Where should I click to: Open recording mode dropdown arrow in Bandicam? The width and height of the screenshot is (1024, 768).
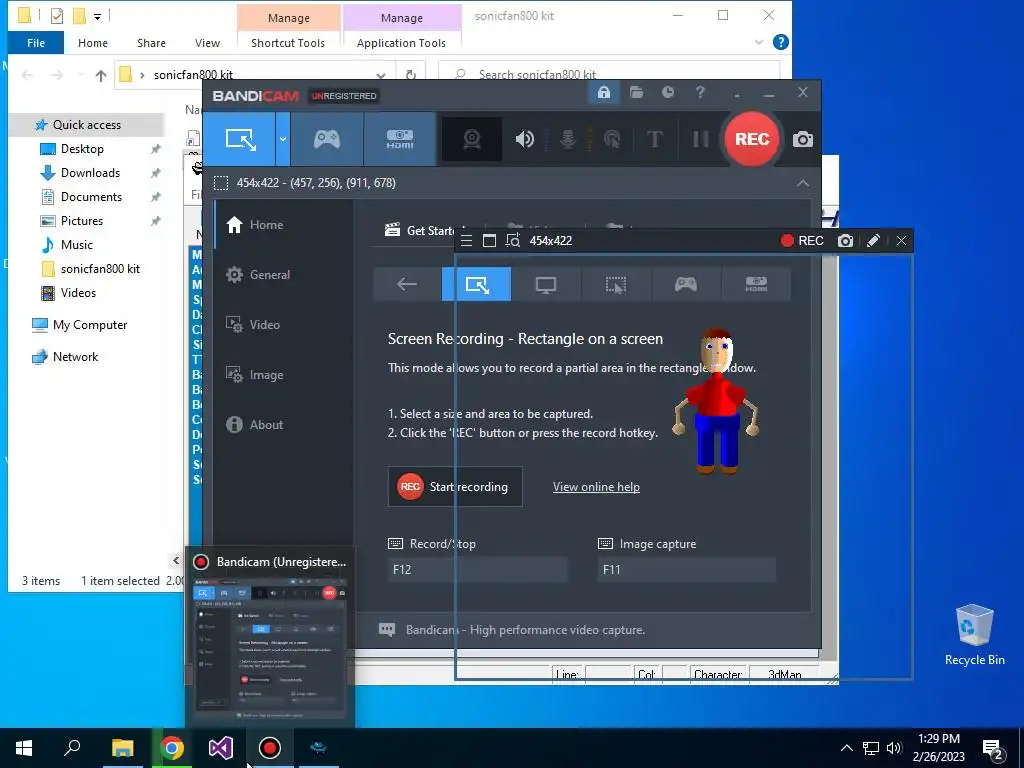point(283,139)
